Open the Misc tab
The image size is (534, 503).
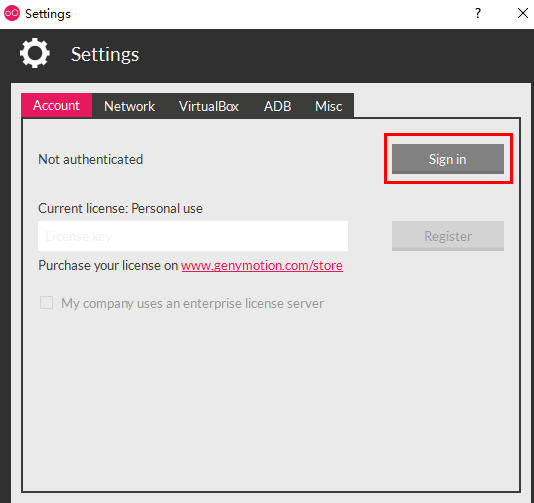point(328,106)
